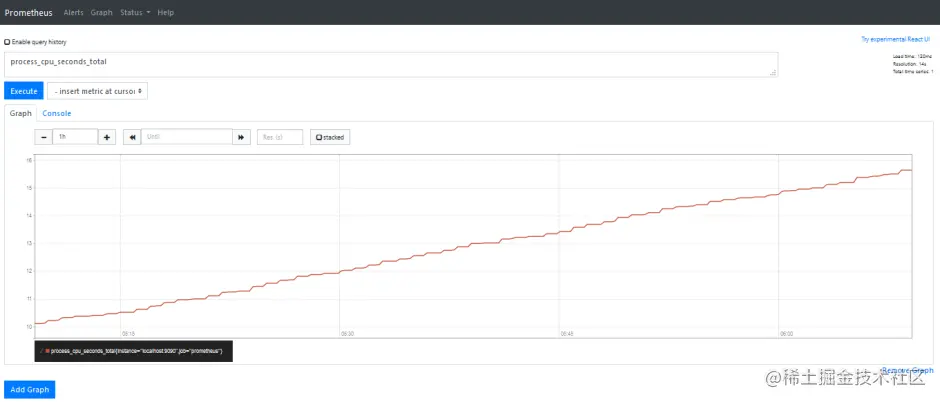Click the legend entry process_cpu_seconds_total series
The height and width of the screenshot is (402, 940).
coord(137,351)
